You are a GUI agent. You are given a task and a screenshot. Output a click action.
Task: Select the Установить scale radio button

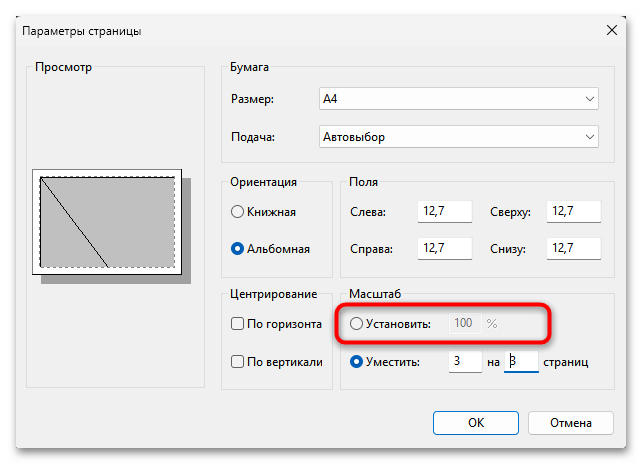pyautogui.click(x=357, y=324)
